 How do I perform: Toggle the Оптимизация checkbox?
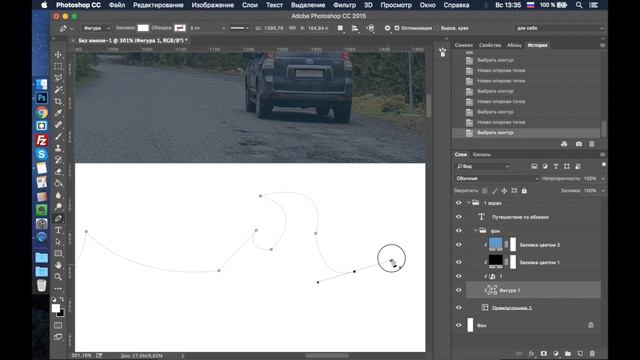tap(397, 28)
